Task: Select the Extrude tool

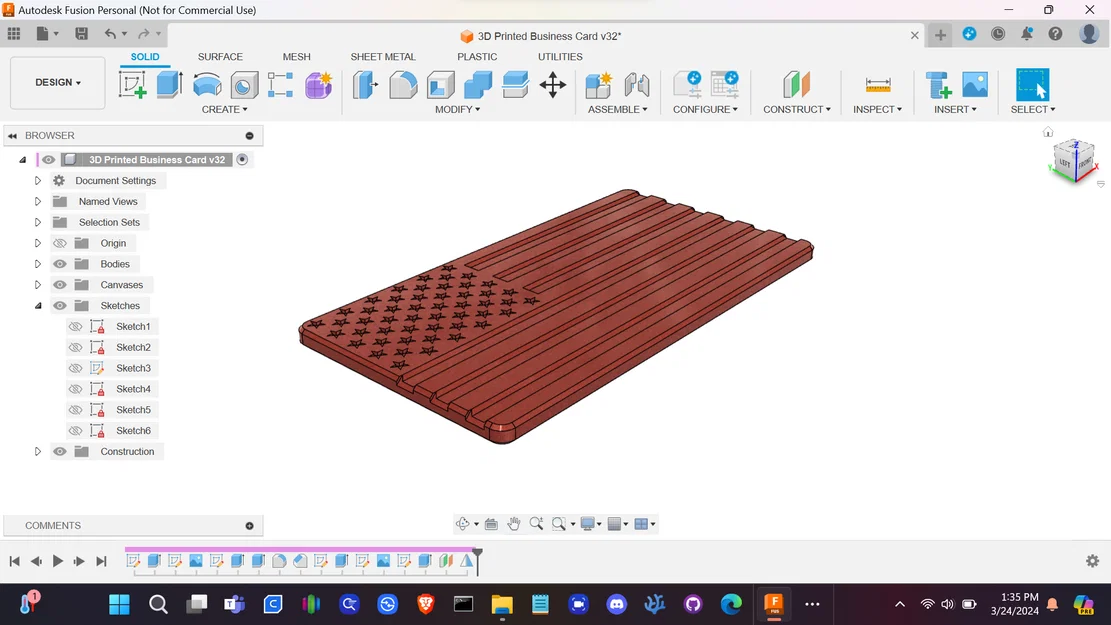Action: [169, 85]
